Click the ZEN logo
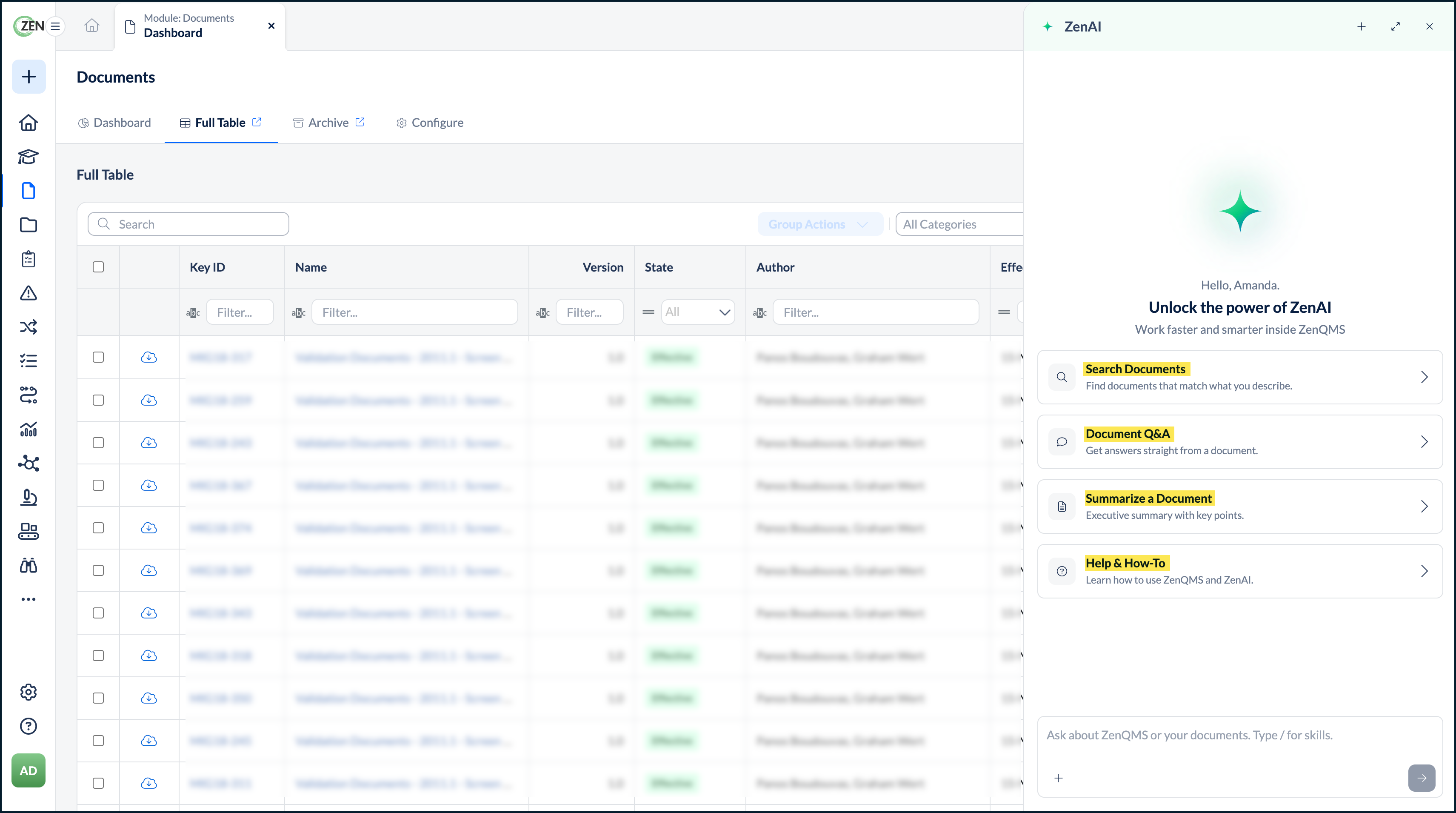 28,26
